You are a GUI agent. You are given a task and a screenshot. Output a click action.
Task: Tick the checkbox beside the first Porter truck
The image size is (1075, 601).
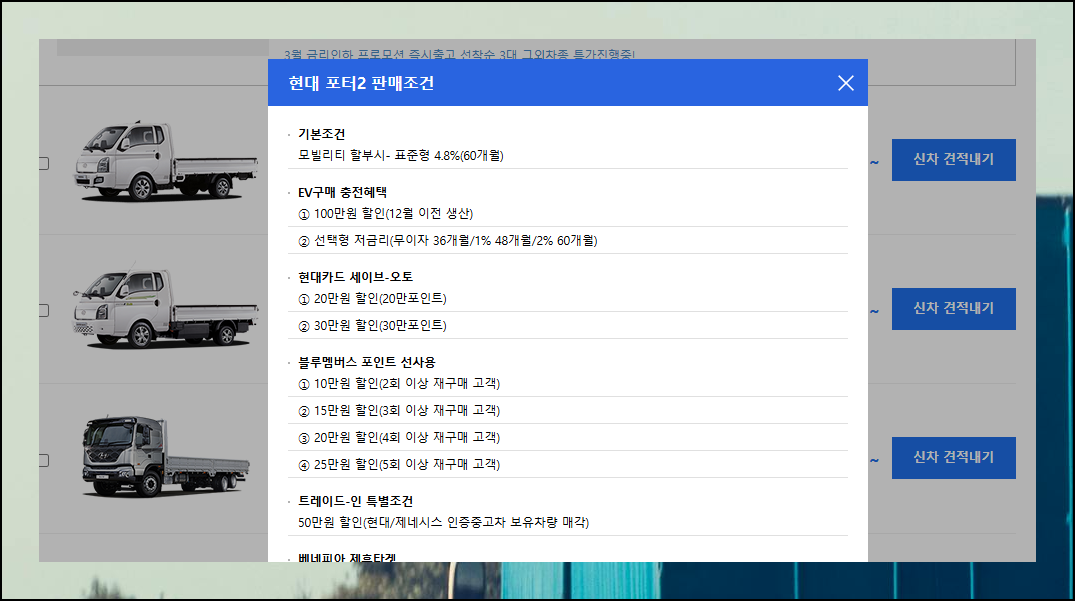[x=44, y=163]
